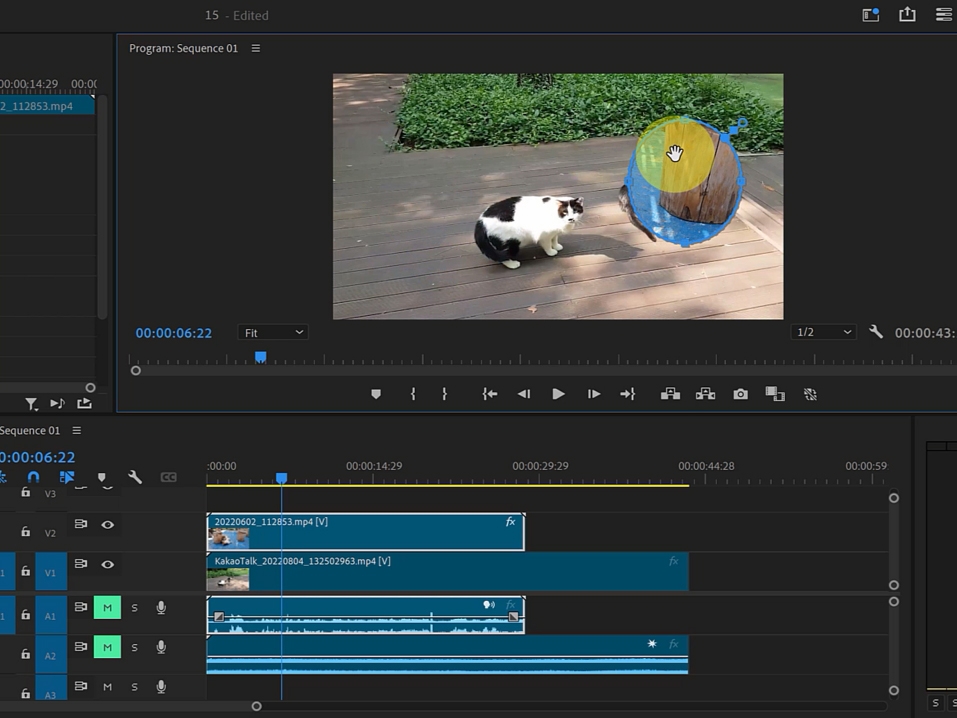Click the Solo S button in audio meters
The width and height of the screenshot is (957, 718).
pos(935,703)
